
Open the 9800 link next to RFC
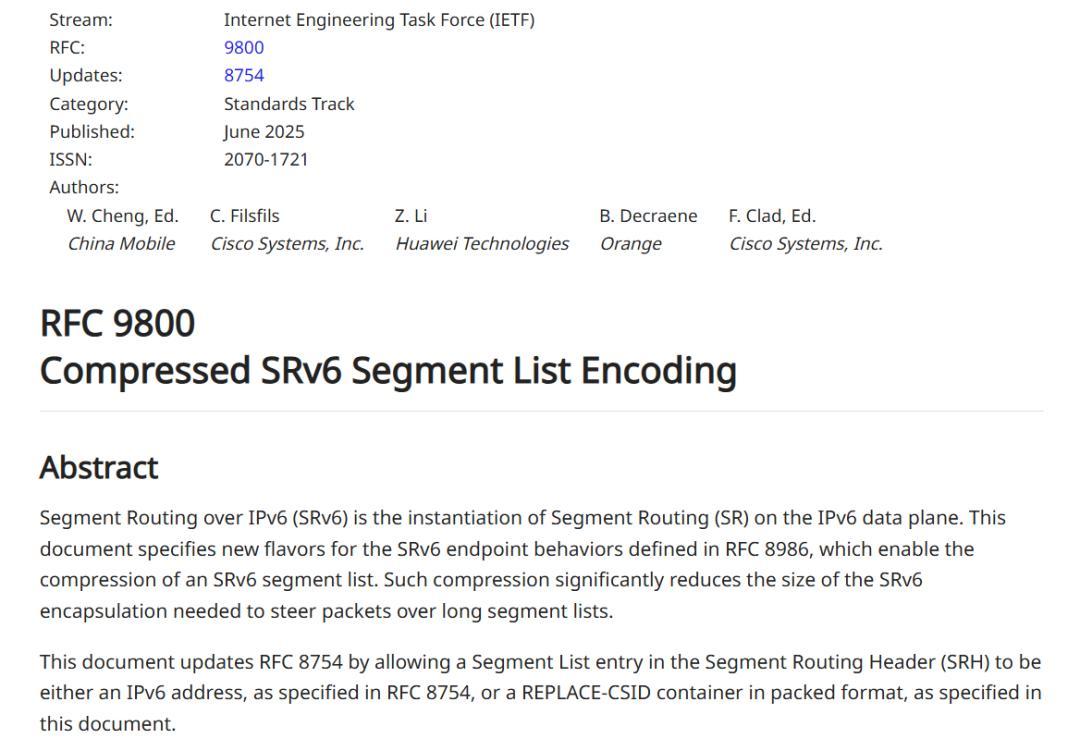coord(244,47)
